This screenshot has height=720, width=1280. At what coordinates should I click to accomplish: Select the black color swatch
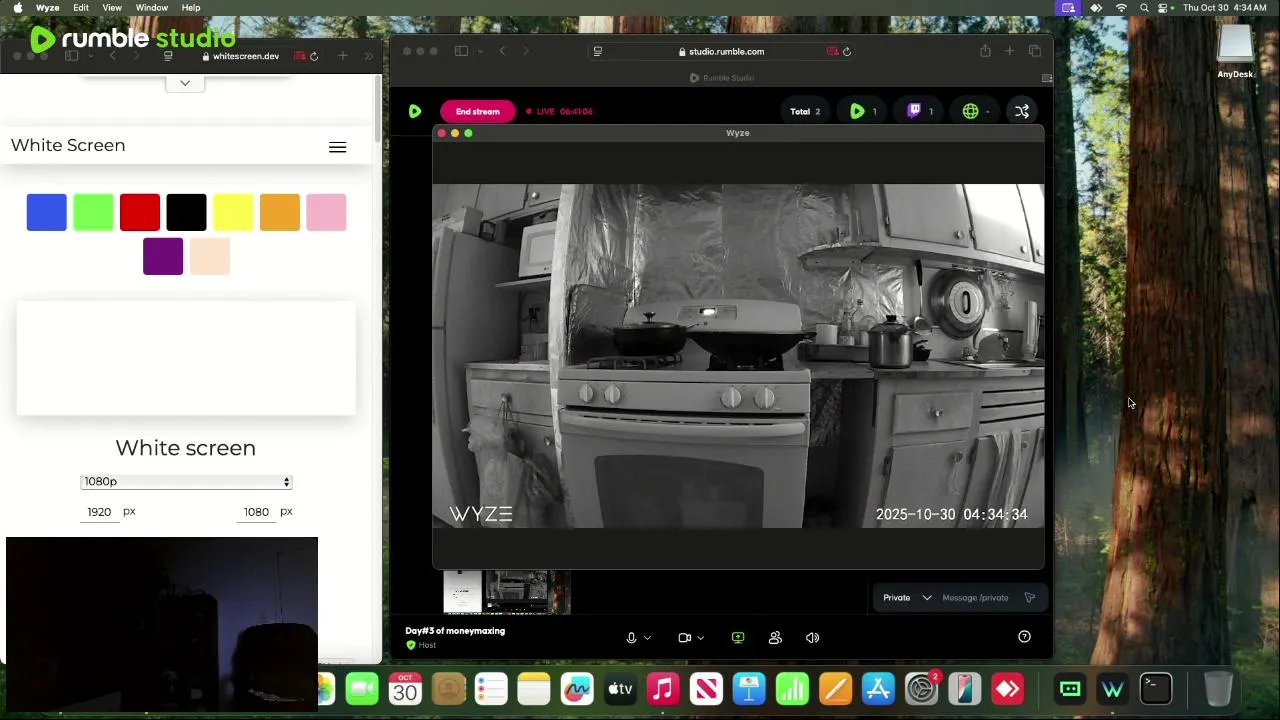[x=186, y=213]
